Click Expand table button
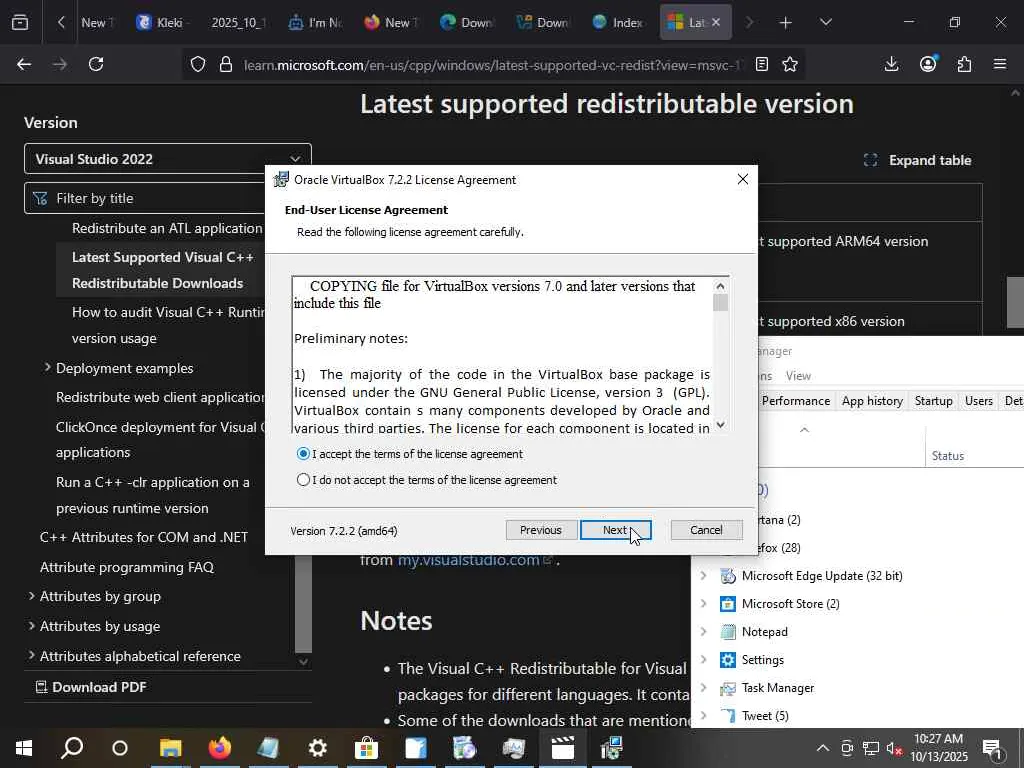Viewport: 1024px width, 768px height. (917, 160)
